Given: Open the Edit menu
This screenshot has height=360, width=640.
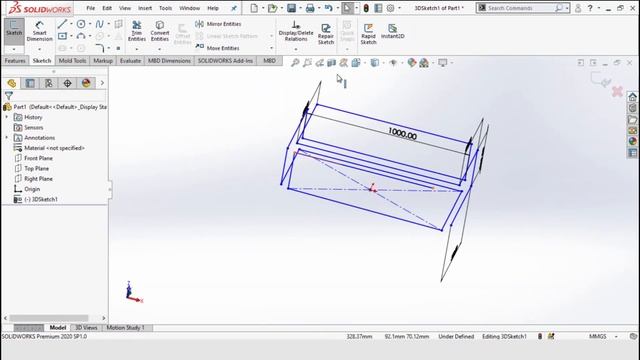Looking at the screenshot, I should (107, 8).
